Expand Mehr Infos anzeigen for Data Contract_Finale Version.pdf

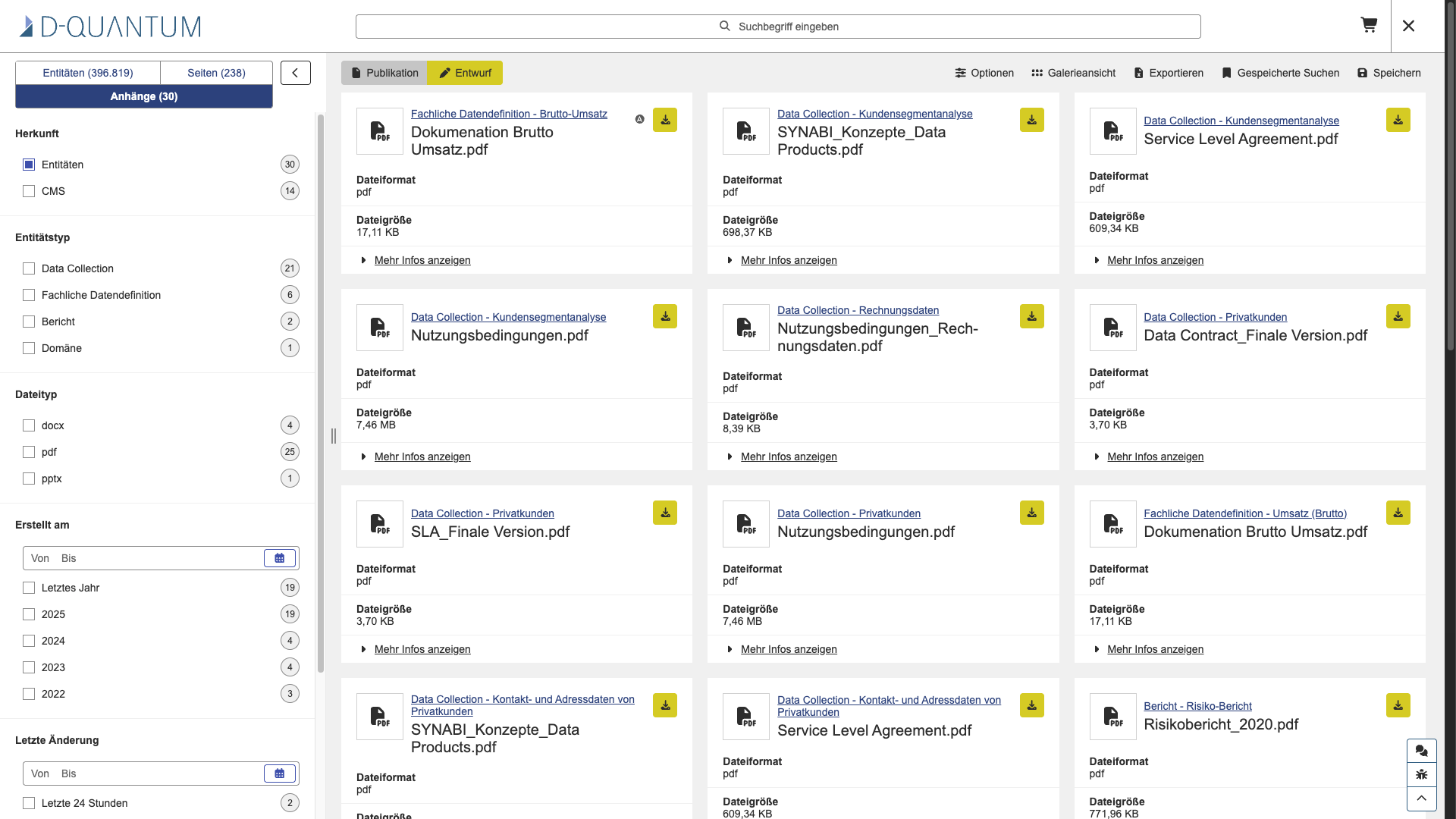(1155, 457)
